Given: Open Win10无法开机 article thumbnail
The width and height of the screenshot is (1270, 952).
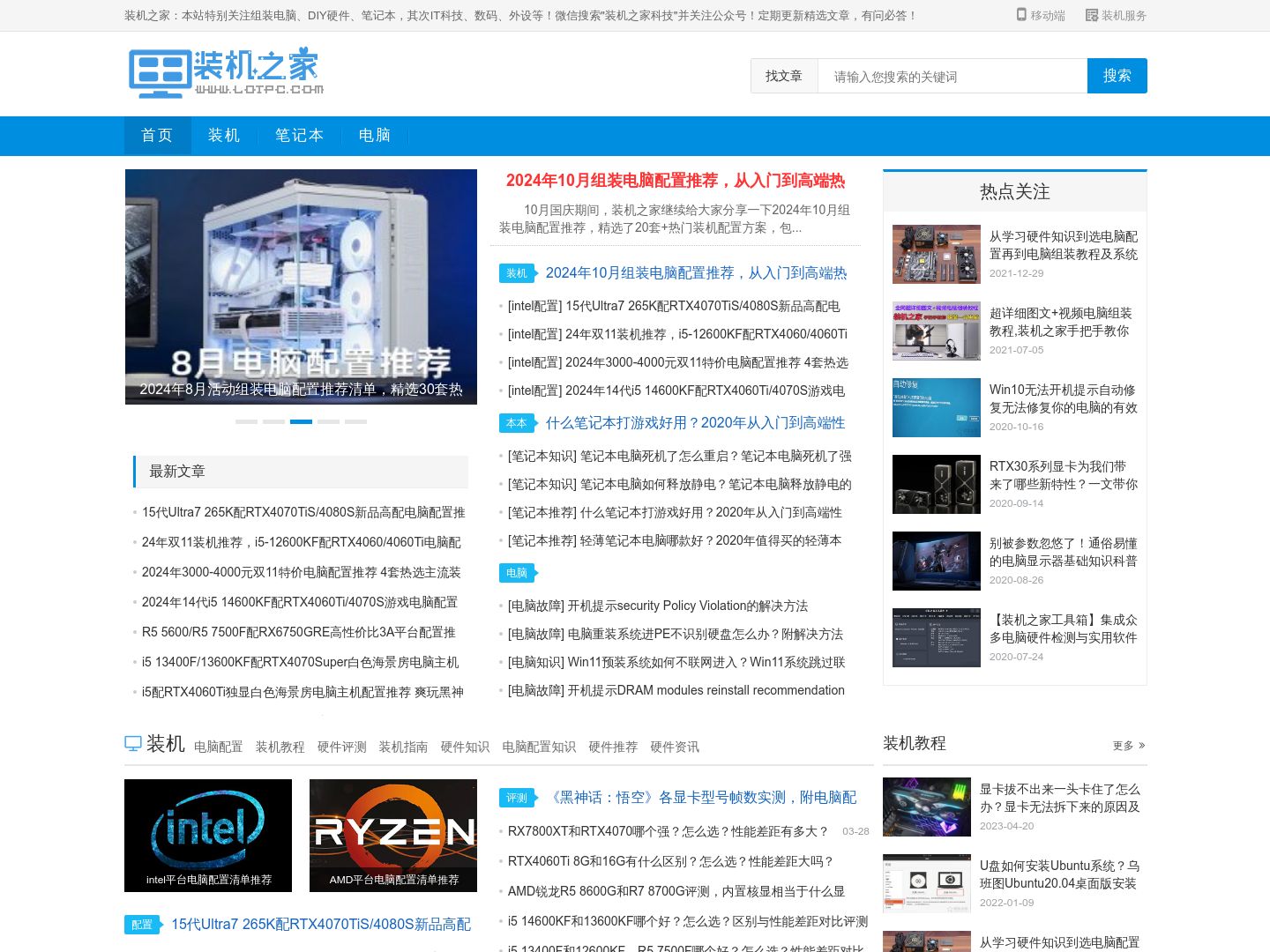Looking at the screenshot, I should 937,408.
